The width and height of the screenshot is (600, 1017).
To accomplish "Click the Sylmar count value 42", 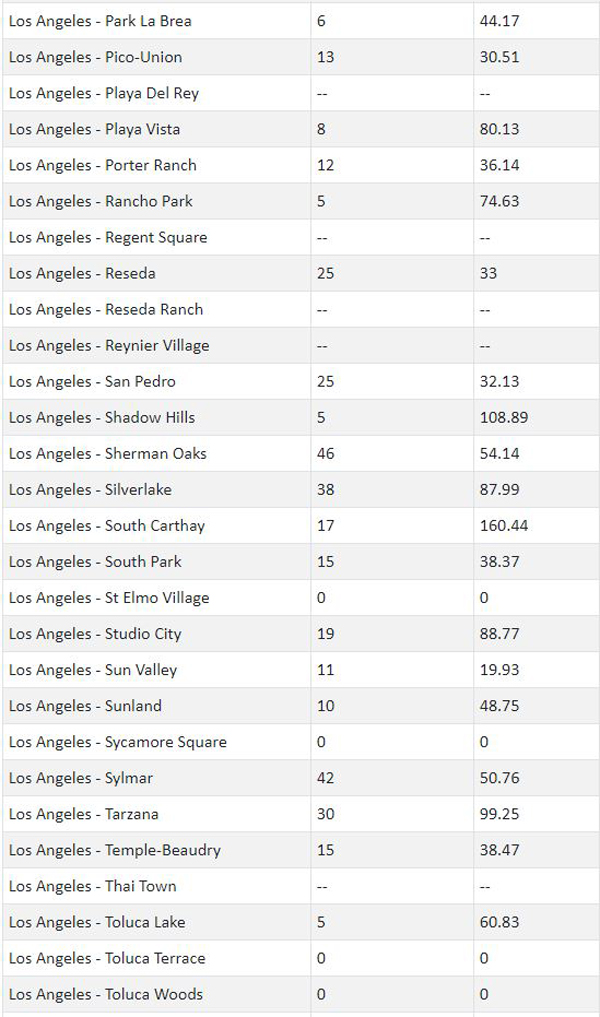I will pos(326,778).
